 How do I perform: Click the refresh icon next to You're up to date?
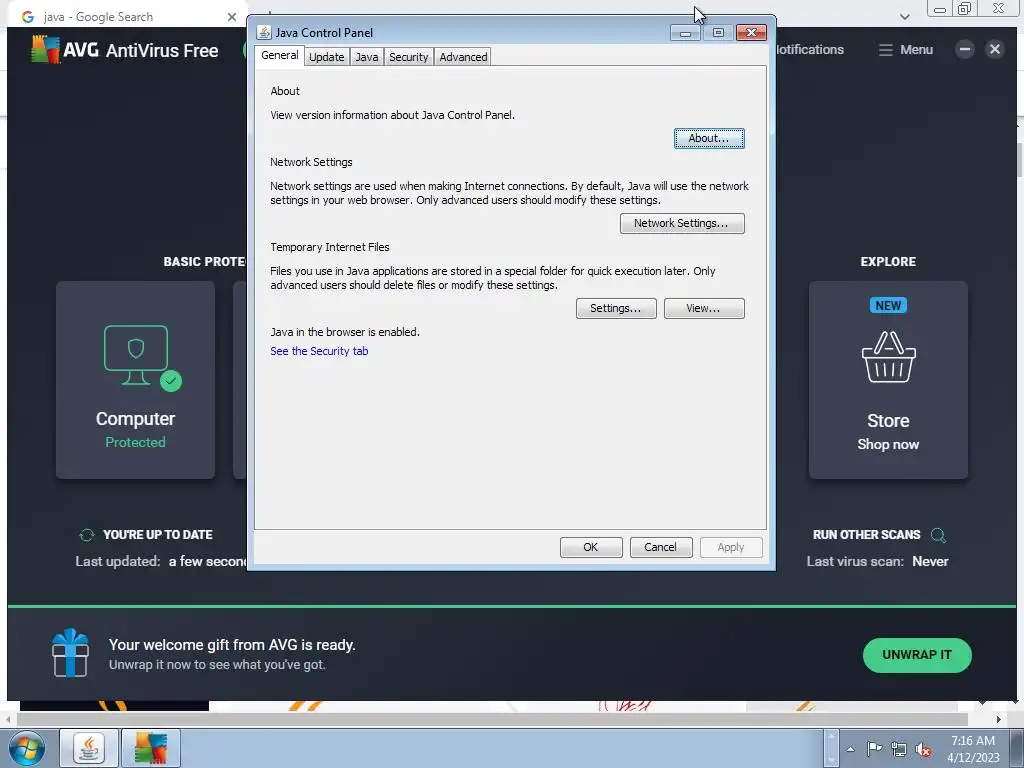(87, 536)
